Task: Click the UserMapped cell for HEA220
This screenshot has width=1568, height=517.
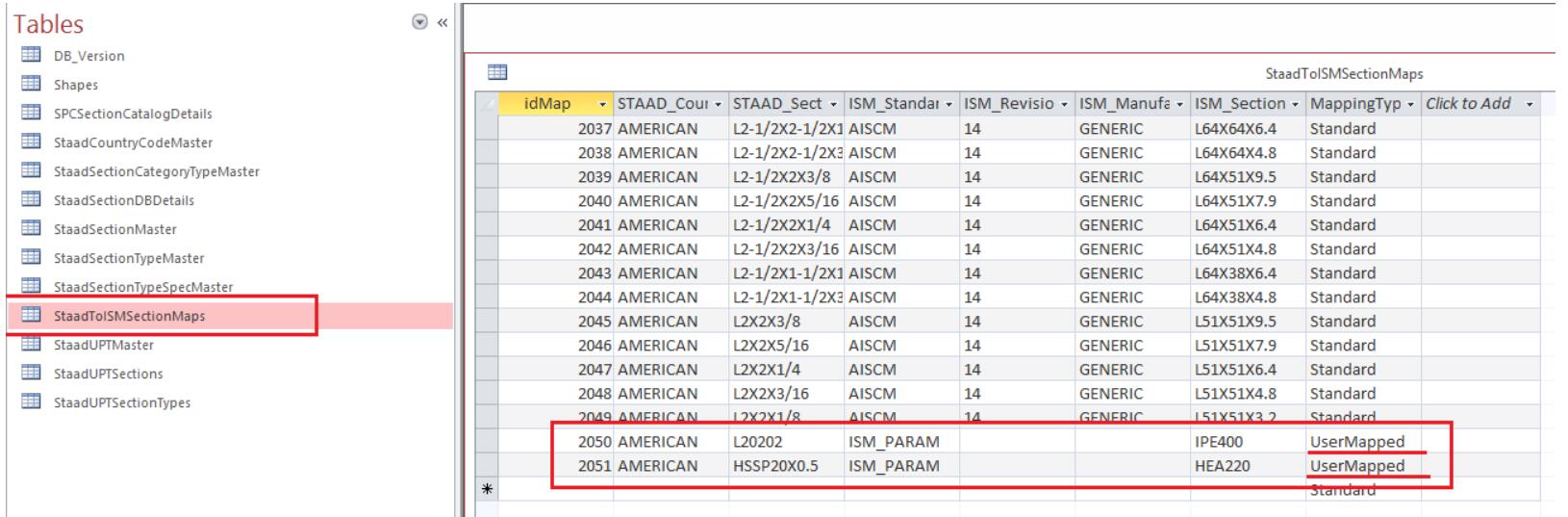Action: (x=1356, y=466)
